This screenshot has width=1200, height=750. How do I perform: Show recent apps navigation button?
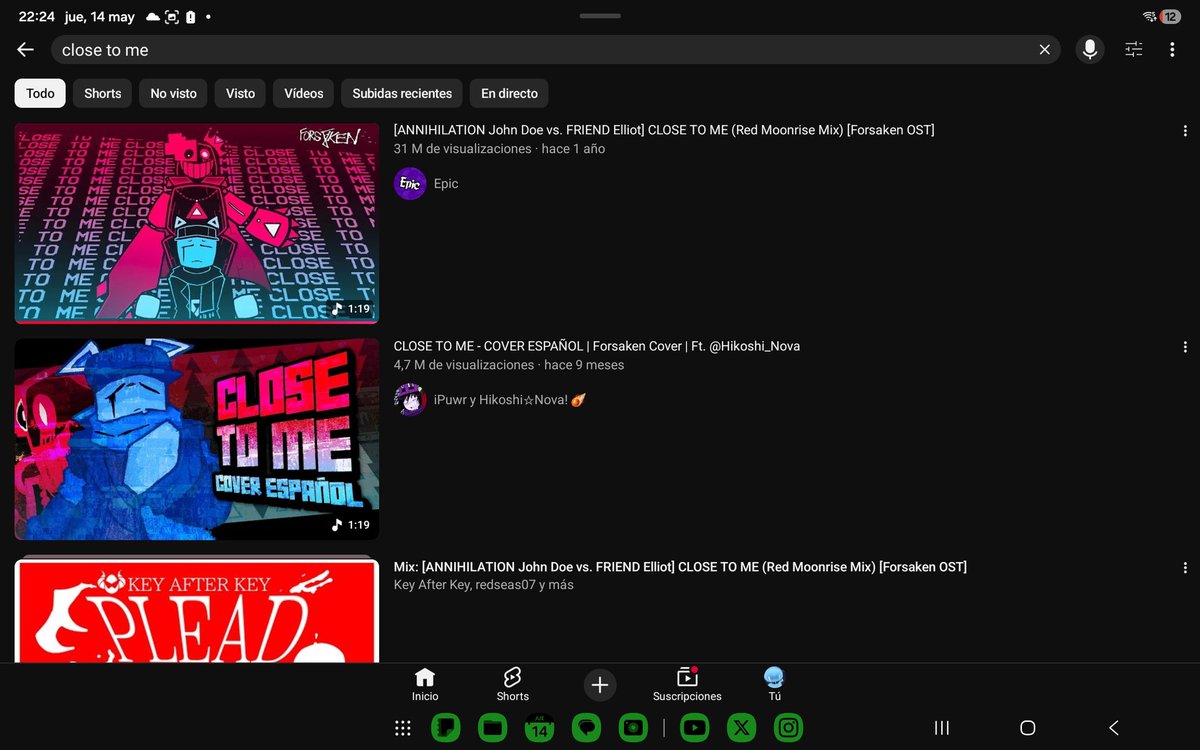point(941,728)
